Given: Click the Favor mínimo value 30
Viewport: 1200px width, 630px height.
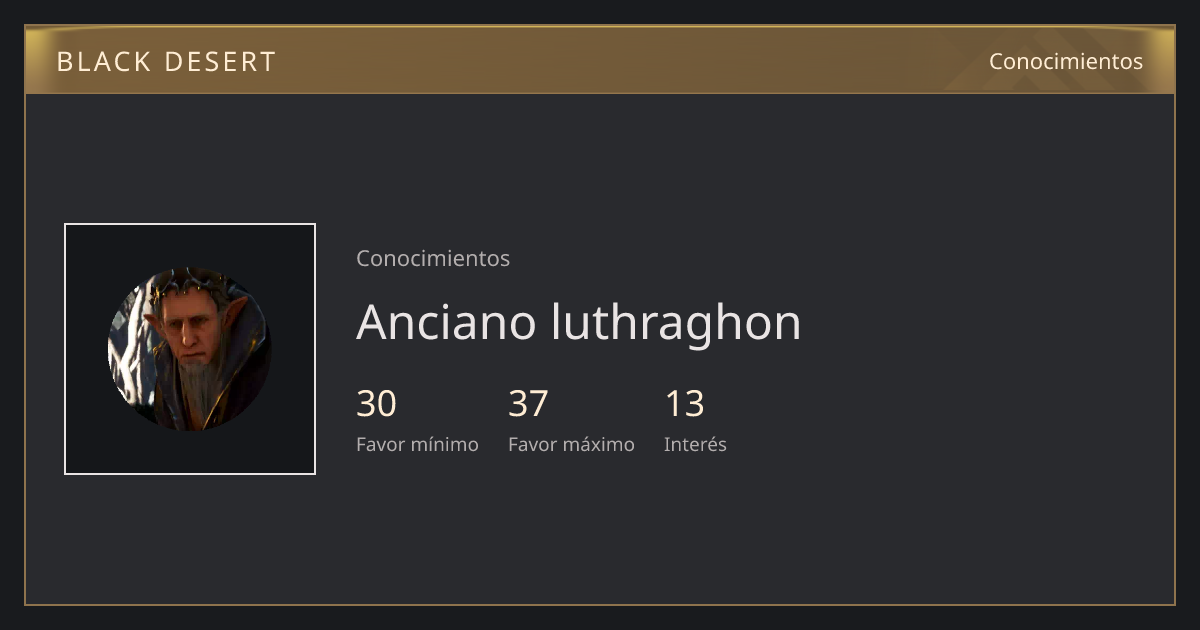Looking at the screenshot, I should 377,404.
